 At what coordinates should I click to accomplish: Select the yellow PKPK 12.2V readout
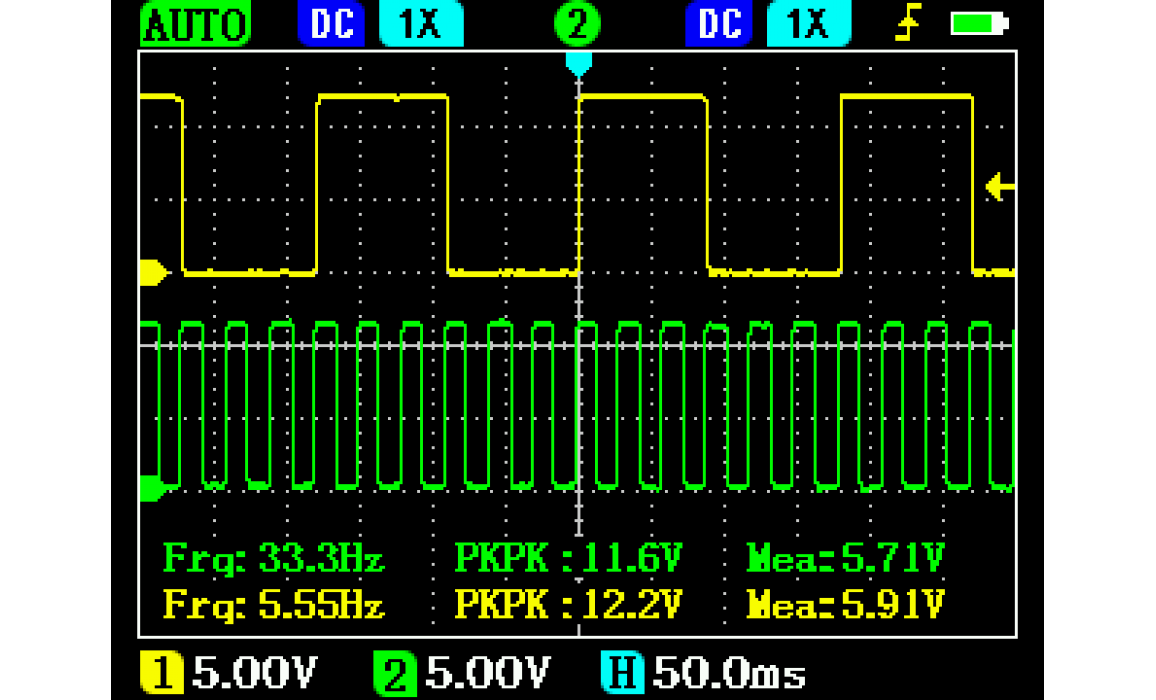click(567, 604)
